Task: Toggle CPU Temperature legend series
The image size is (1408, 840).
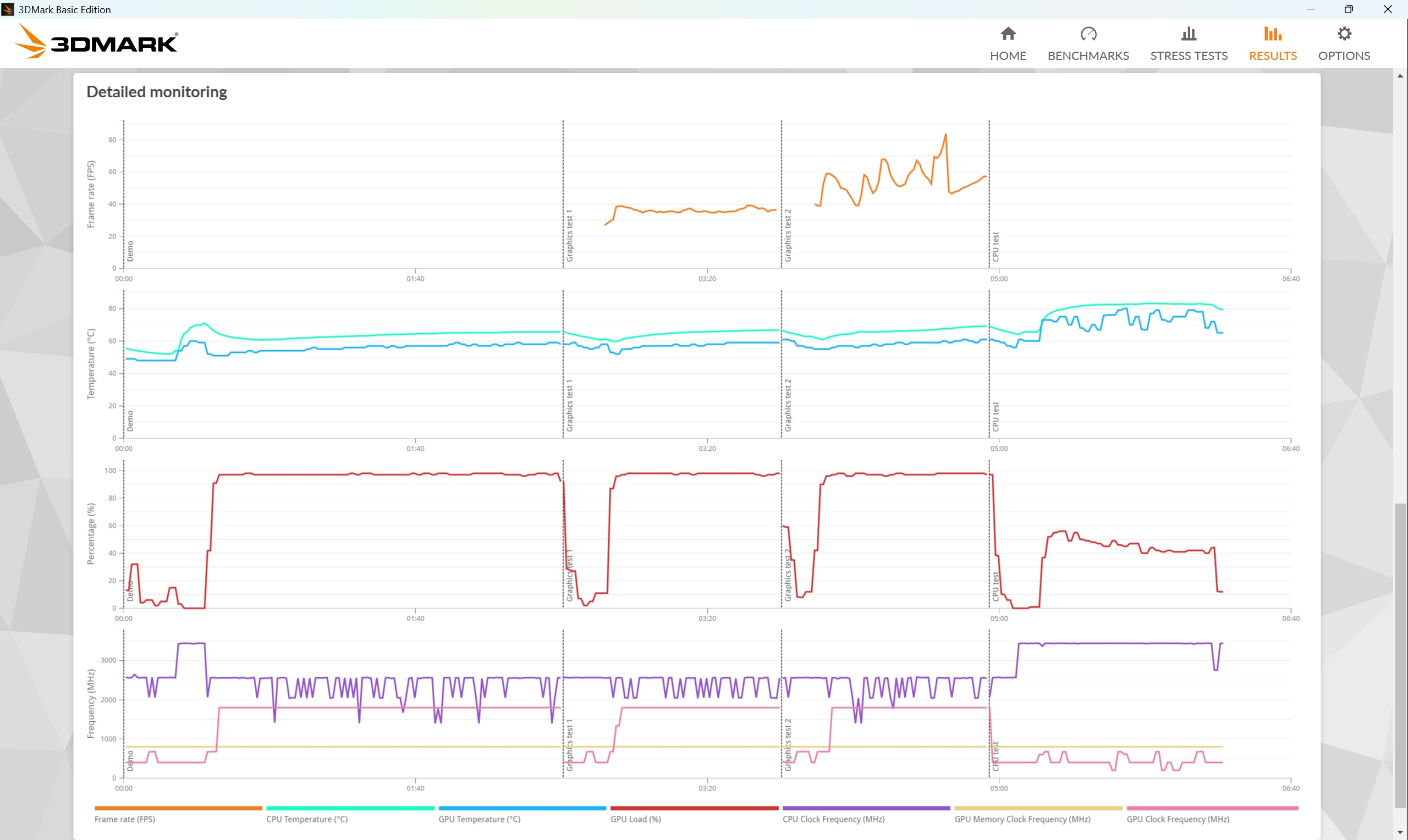Action: (307, 819)
